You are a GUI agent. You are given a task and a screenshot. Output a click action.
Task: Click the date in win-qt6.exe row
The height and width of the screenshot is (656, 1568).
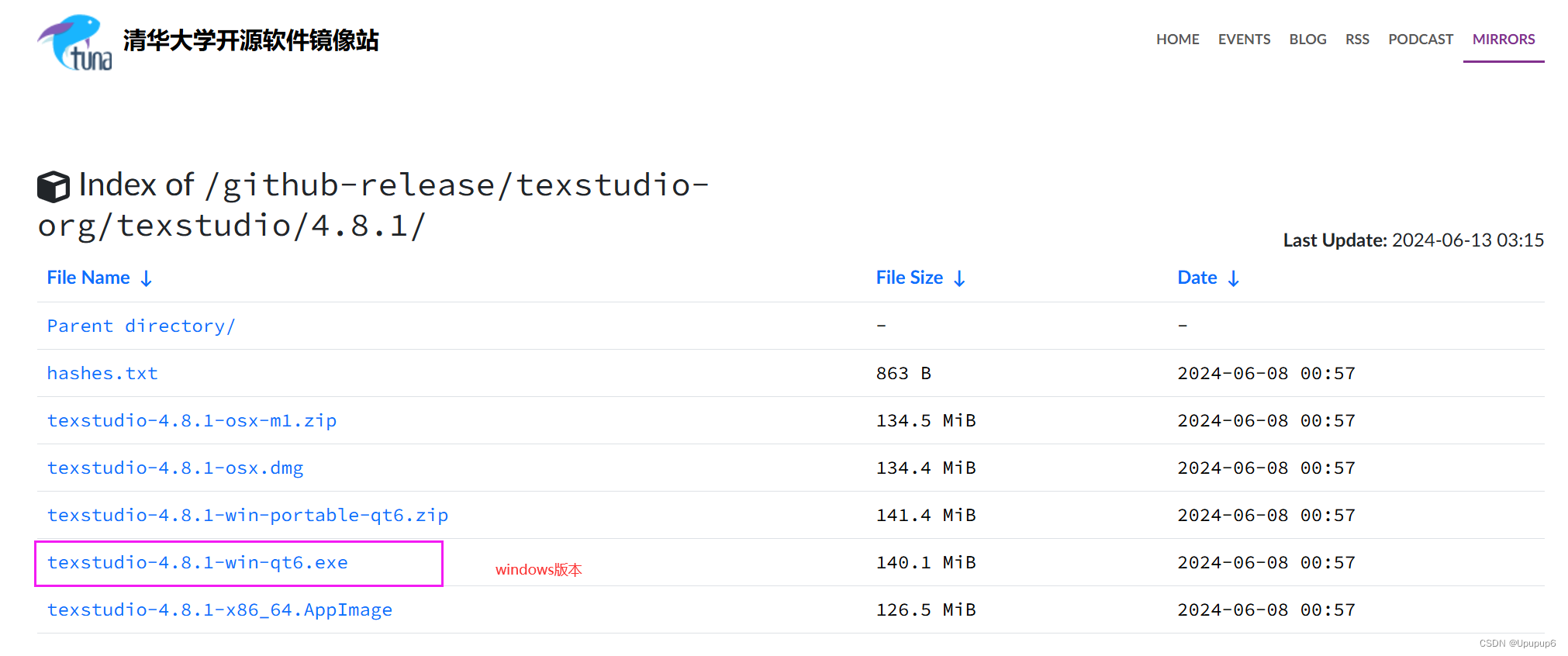(1266, 562)
